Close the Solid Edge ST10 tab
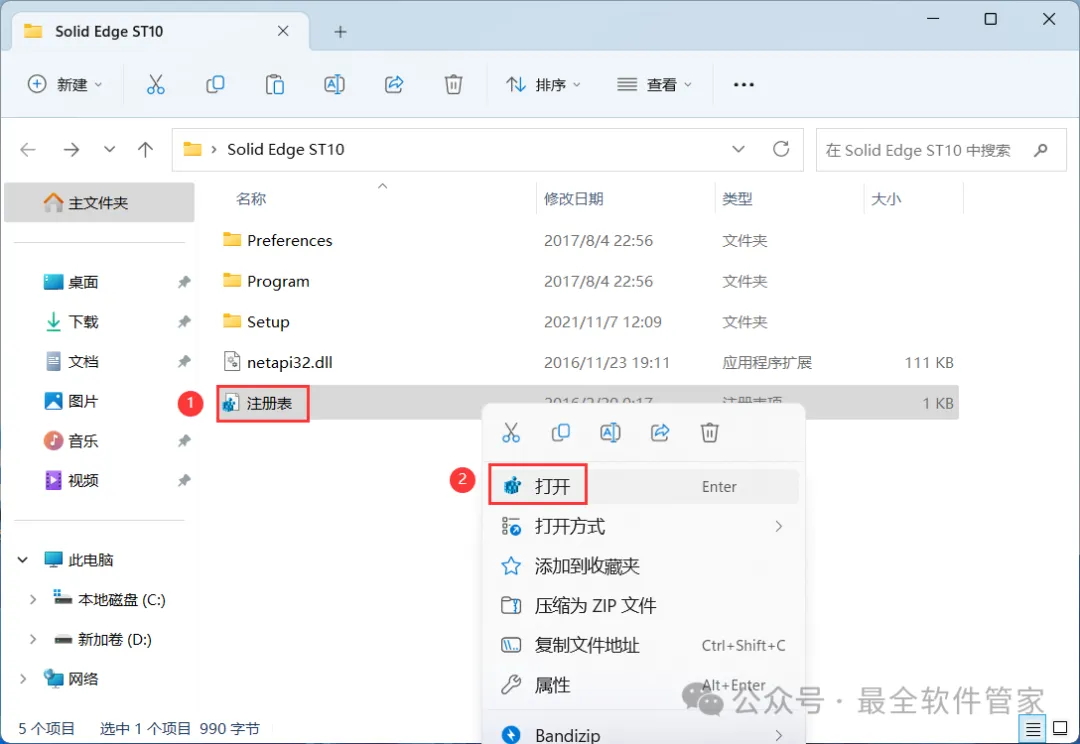Screen dimensions: 1080x744 click(x=283, y=31)
